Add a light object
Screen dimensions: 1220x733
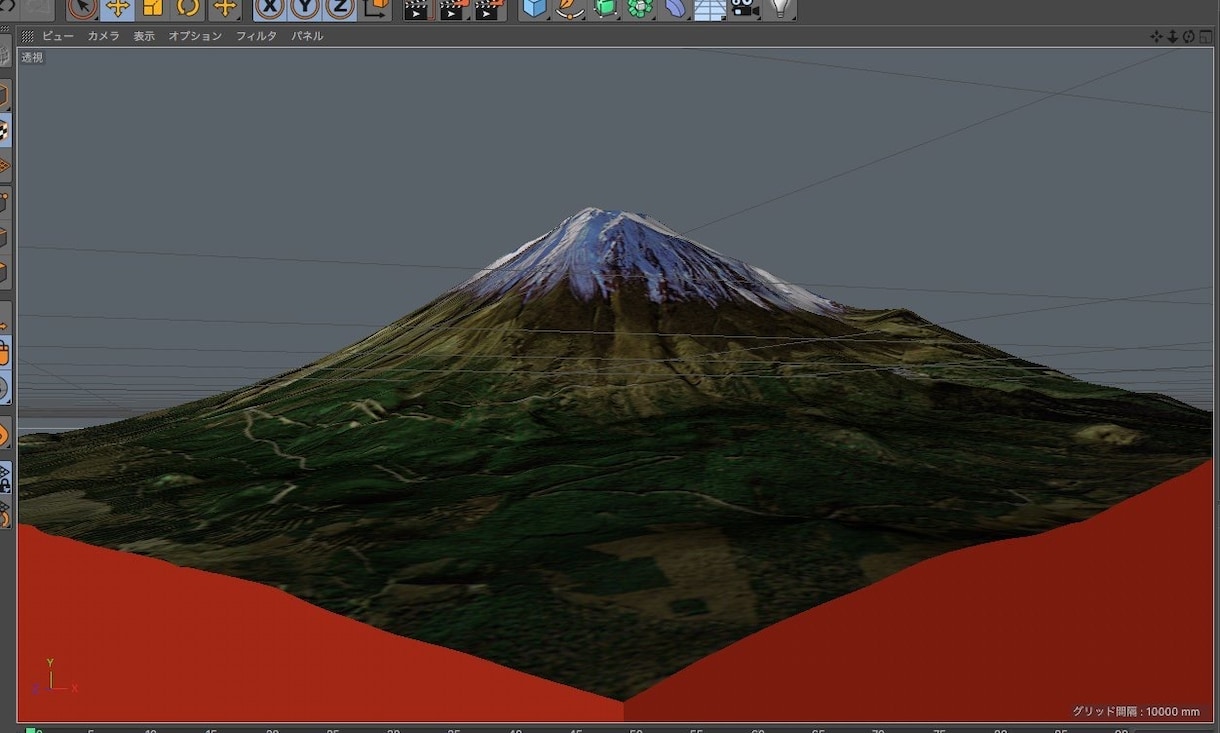[781, 8]
